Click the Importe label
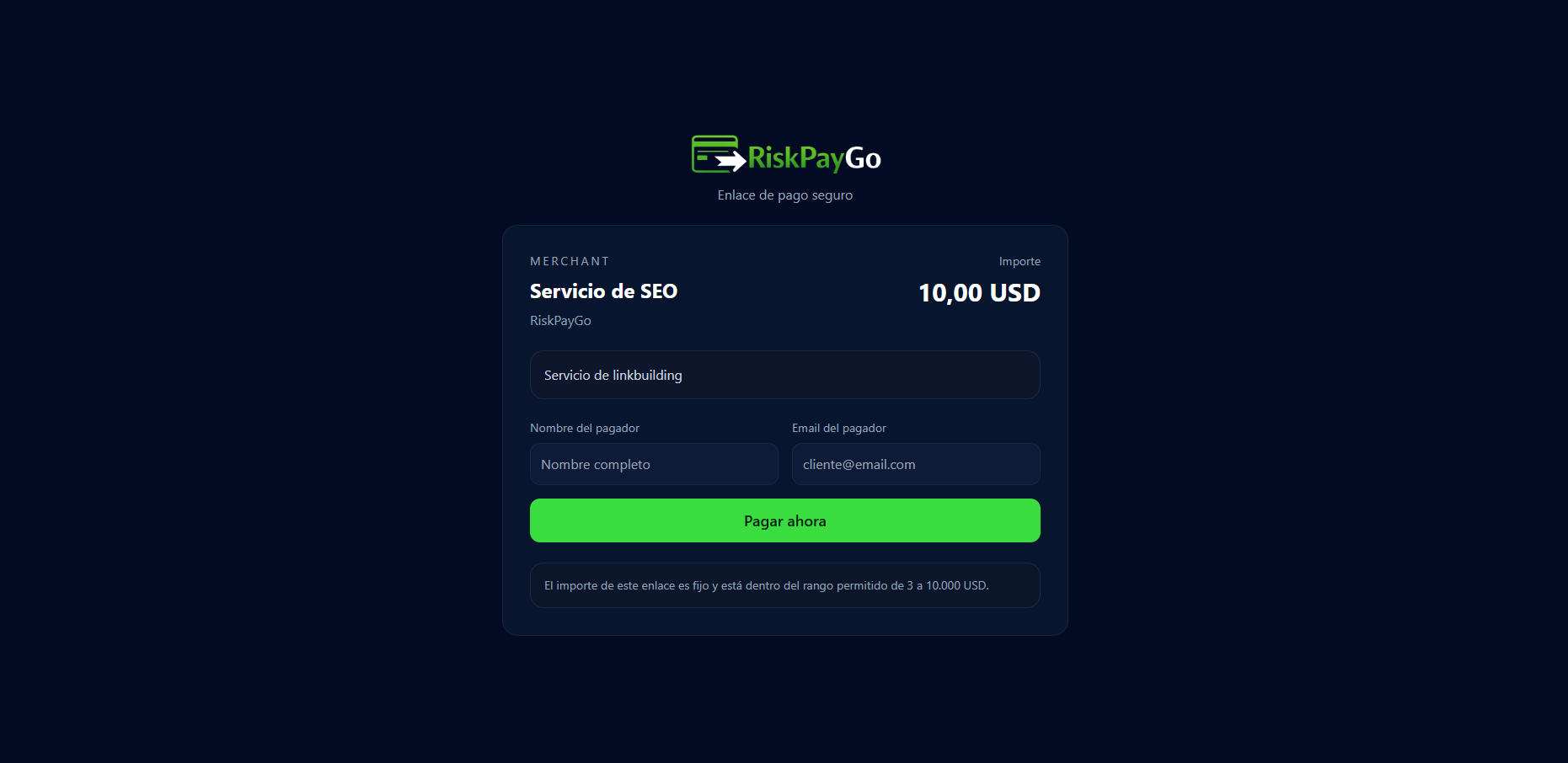Screen dimensions: 1568x763 point(1019,262)
